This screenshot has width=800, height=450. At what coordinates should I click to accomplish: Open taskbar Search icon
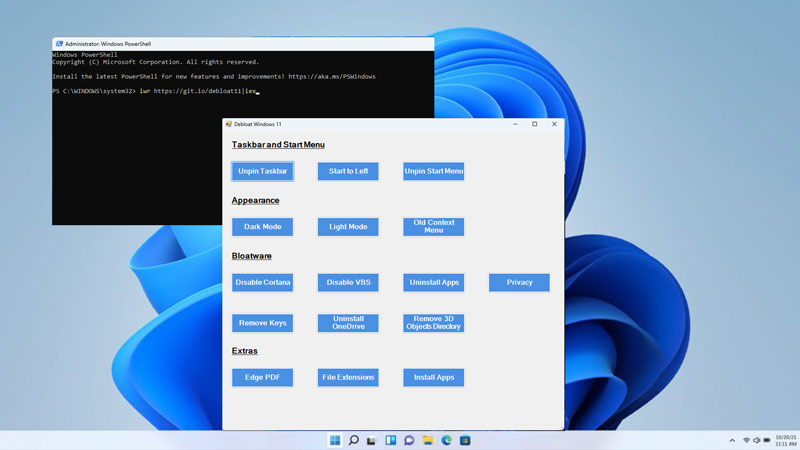click(x=353, y=440)
